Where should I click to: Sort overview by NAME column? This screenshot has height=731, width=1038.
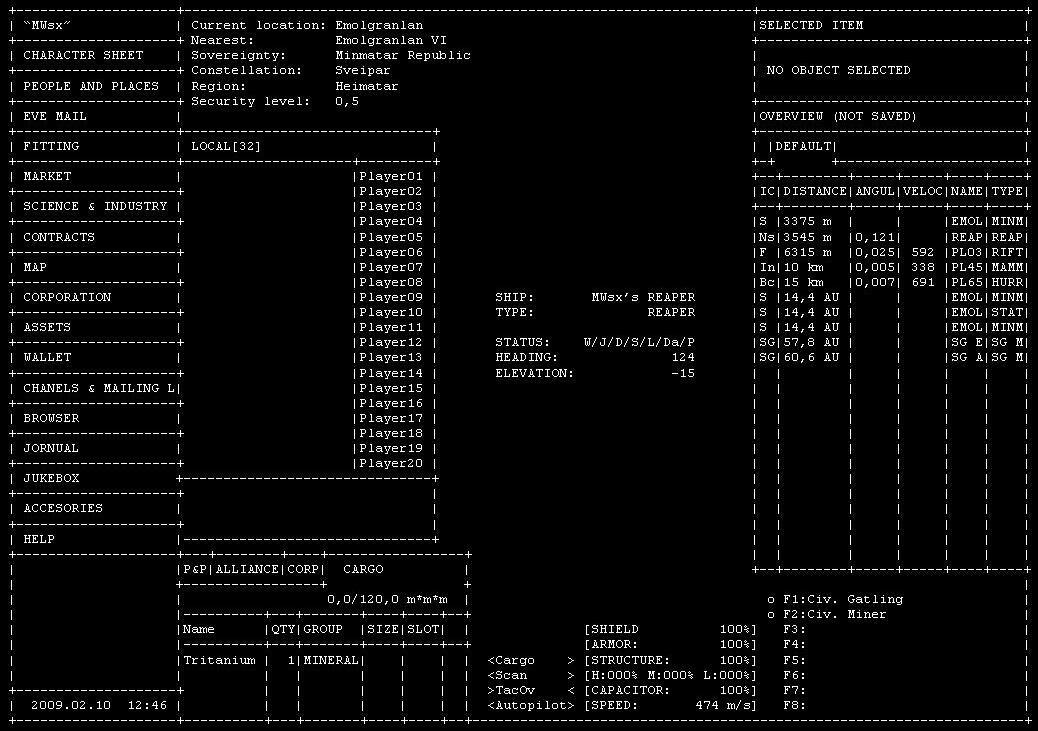pos(967,191)
